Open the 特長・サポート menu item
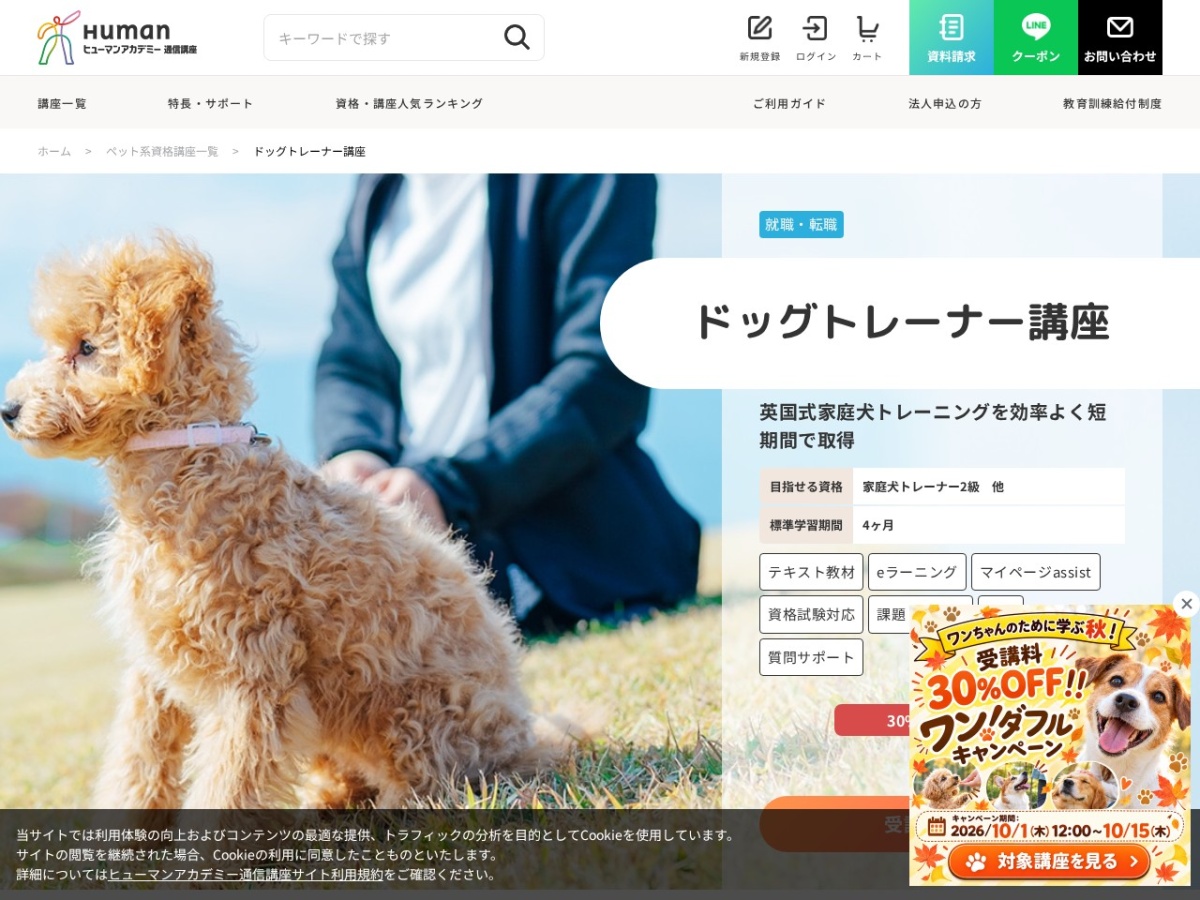This screenshot has width=1200, height=900. click(210, 103)
